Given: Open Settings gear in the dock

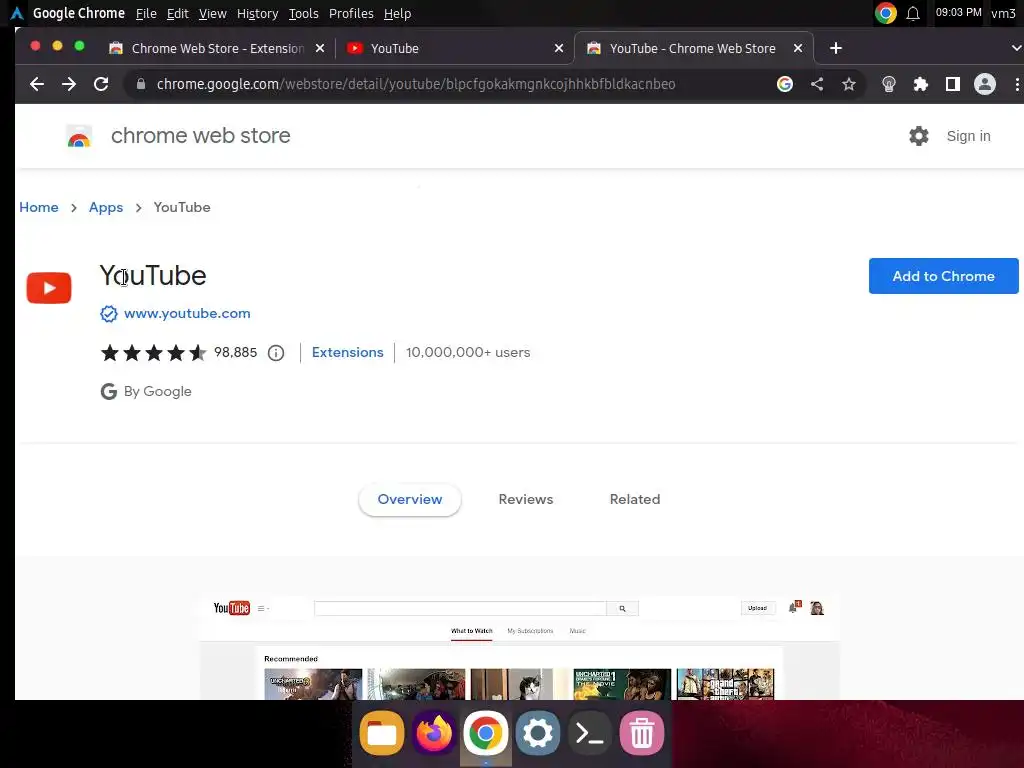Looking at the screenshot, I should pyautogui.click(x=537, y=733).
